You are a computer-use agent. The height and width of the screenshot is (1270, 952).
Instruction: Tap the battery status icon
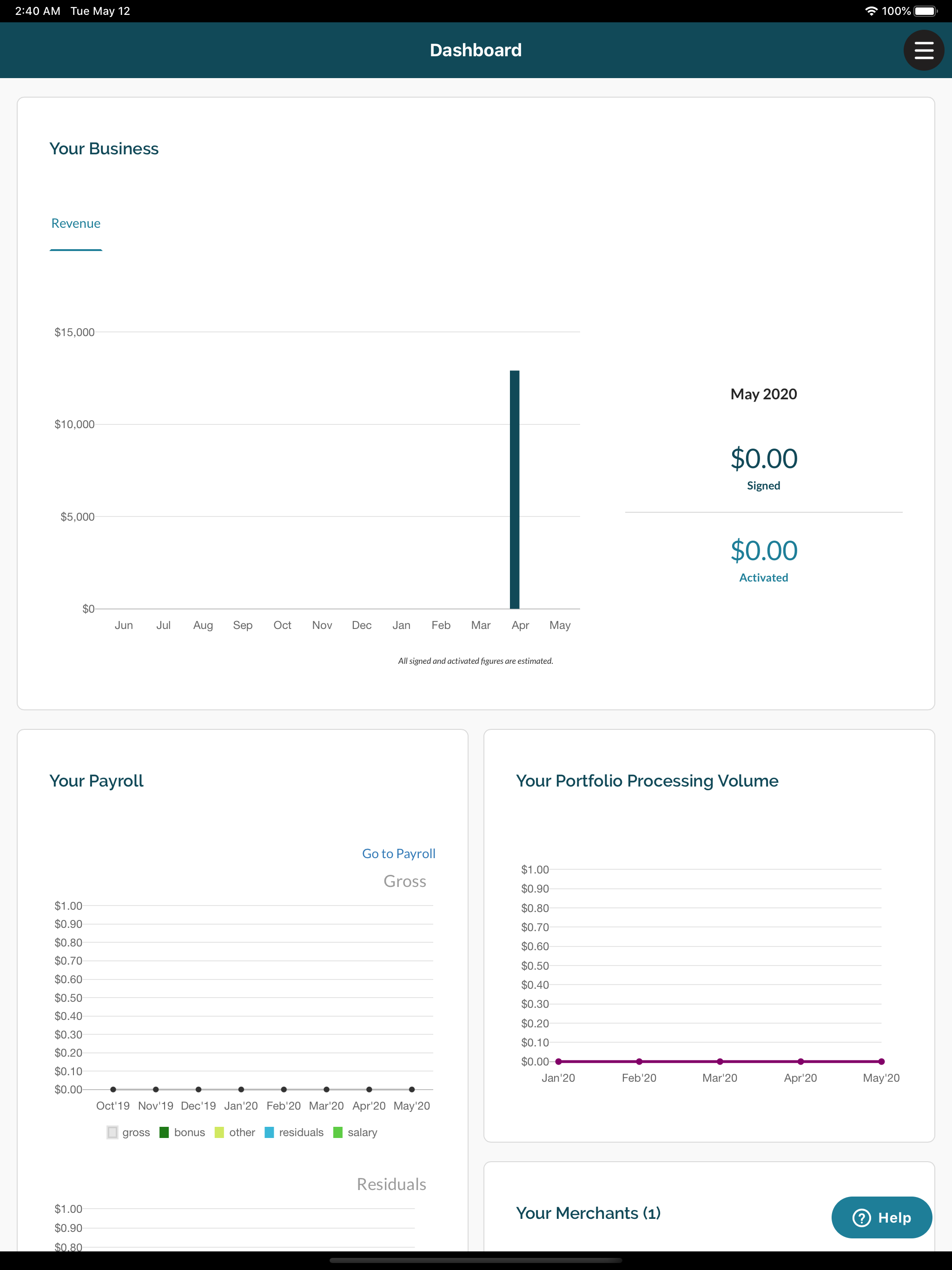pyautogui.click(x=926, y=11)
